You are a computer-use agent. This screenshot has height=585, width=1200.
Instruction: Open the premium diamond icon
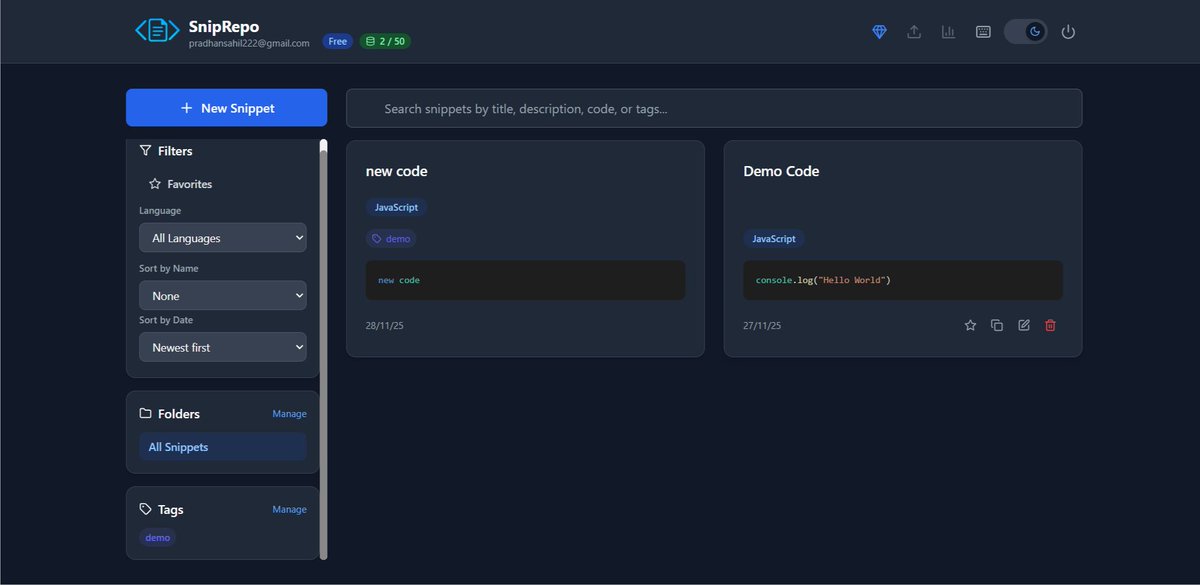tap(879, 32)
